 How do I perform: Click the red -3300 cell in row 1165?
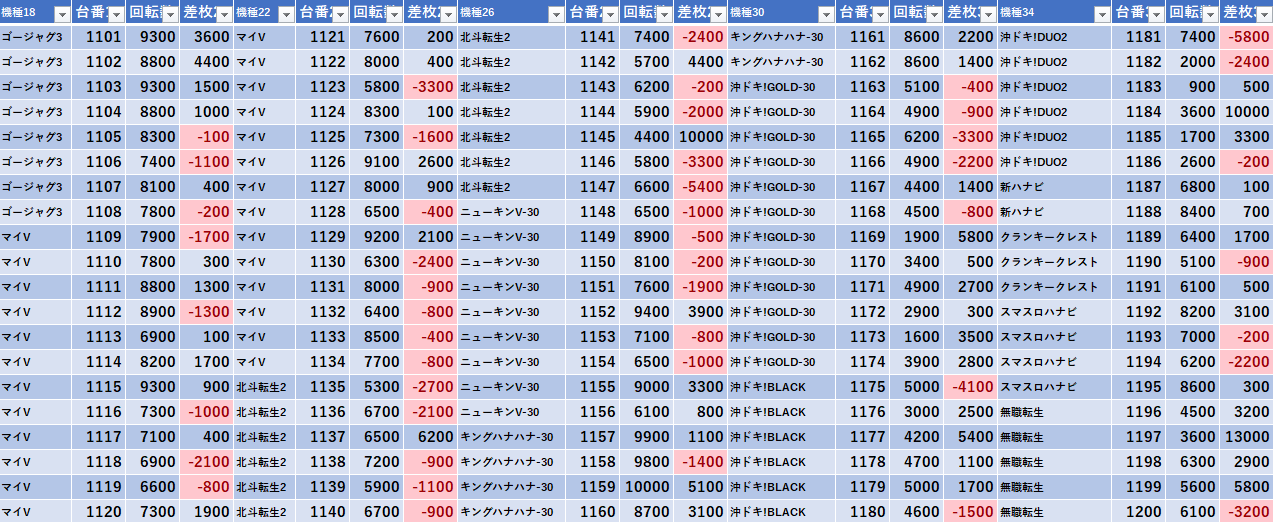pyautogui.click(x=970, y=137)
